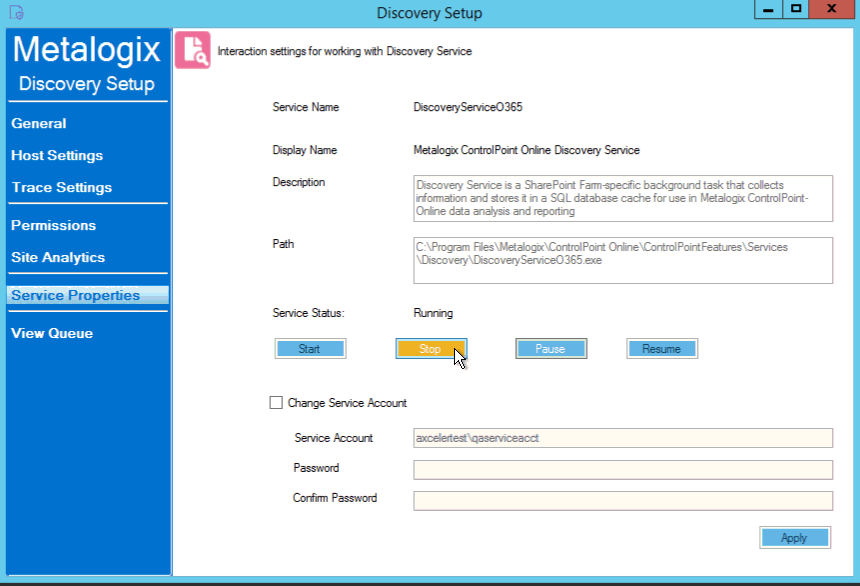Start the DiscoveryServiceO365 service

click(x=310, y=348)
